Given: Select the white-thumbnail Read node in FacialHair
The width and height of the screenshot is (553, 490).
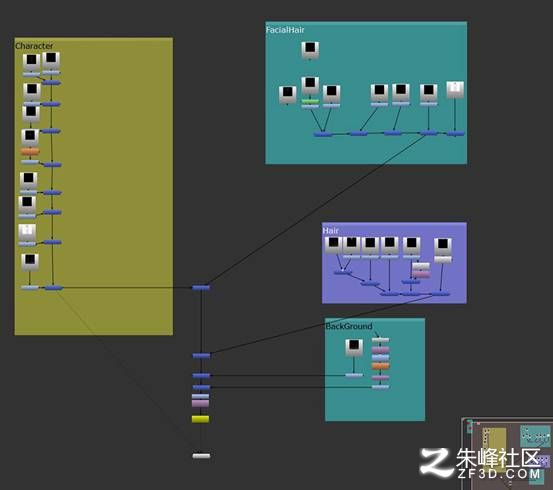Looking at the screenshot, I should [x=455, y=90].
